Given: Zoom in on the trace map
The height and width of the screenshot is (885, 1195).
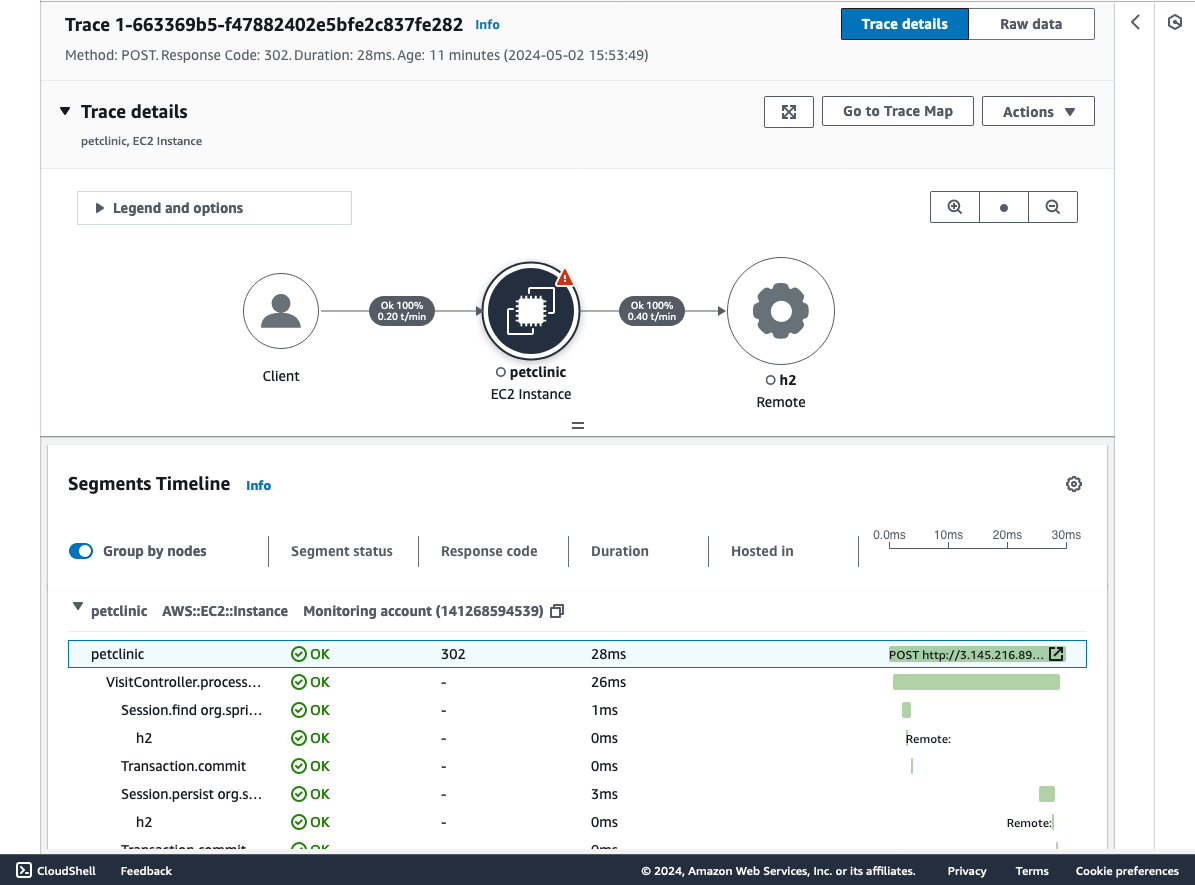Looking at the screenshot, I should tap(954, 207).
